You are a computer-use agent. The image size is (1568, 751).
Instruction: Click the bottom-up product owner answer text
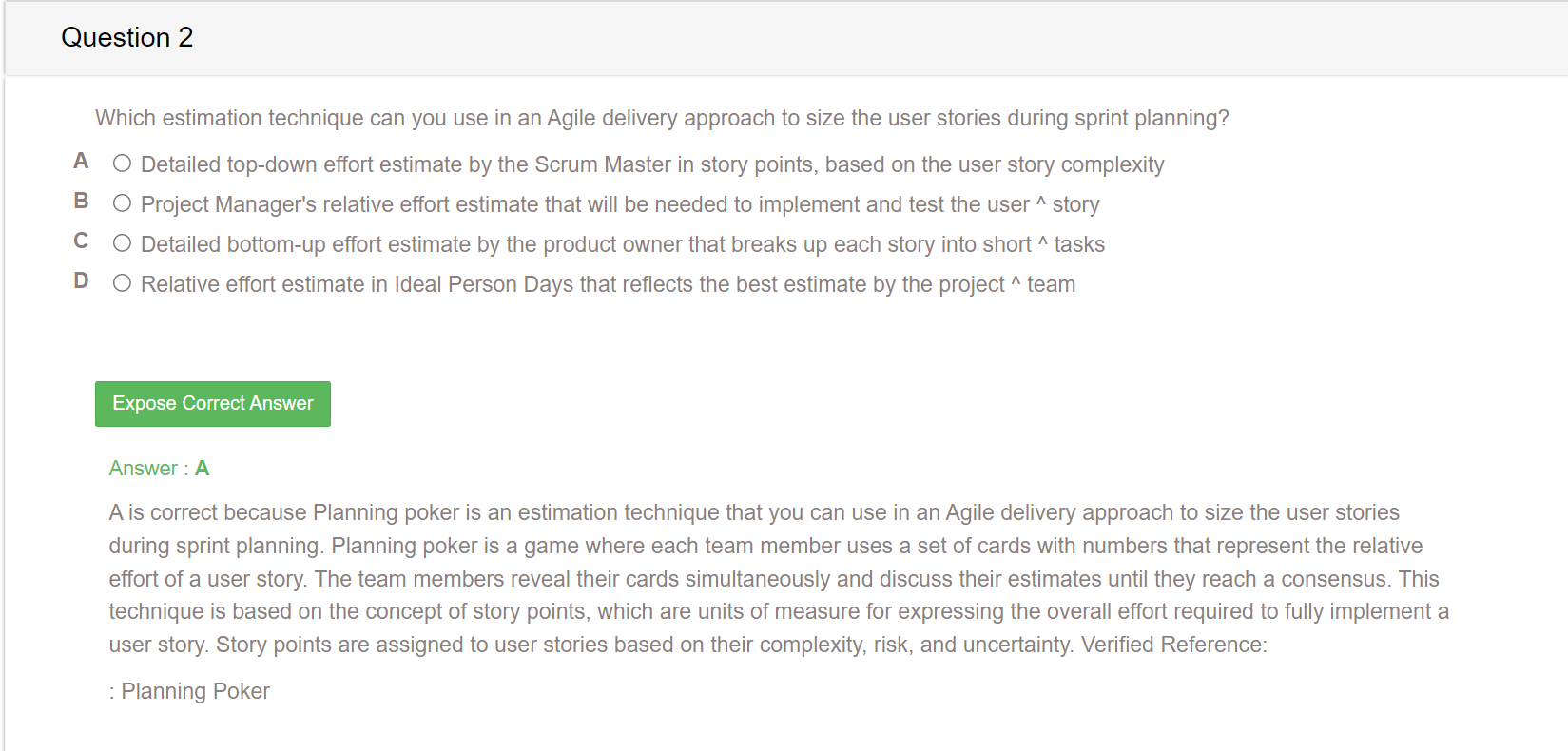pyautogui.click(x=623, y=244)
